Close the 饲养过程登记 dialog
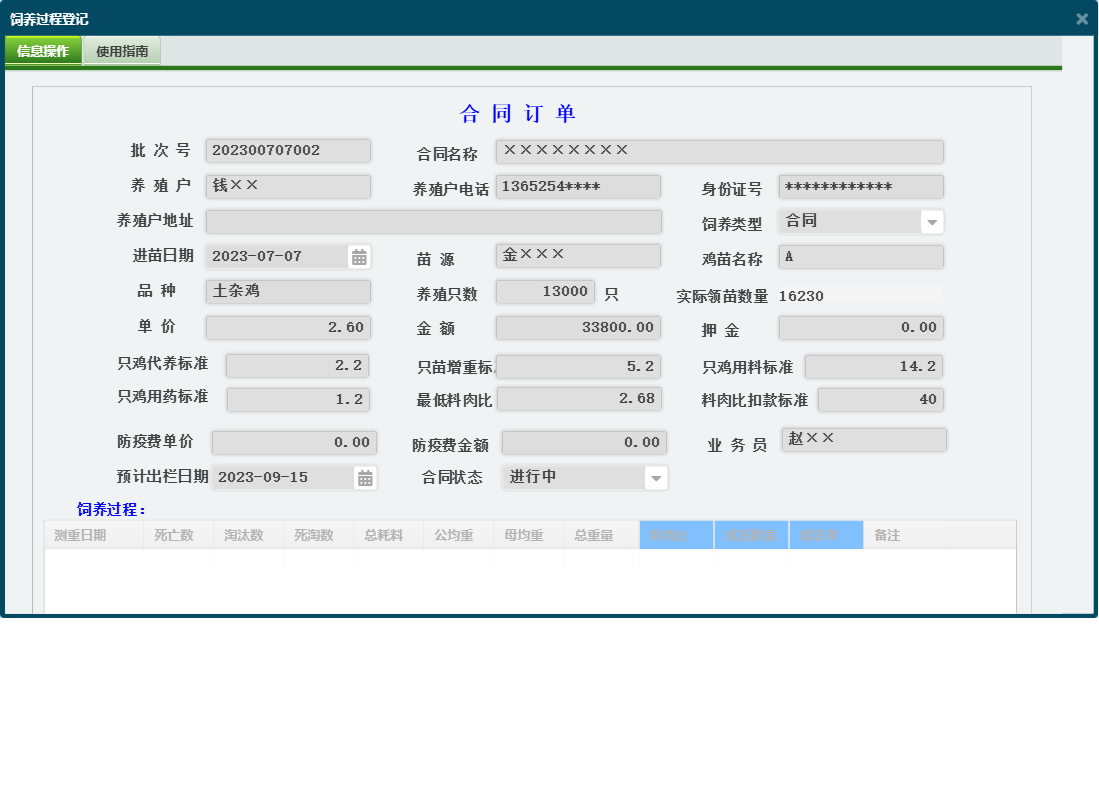The image size is (1099, 787). click(x=1081, y=17)
